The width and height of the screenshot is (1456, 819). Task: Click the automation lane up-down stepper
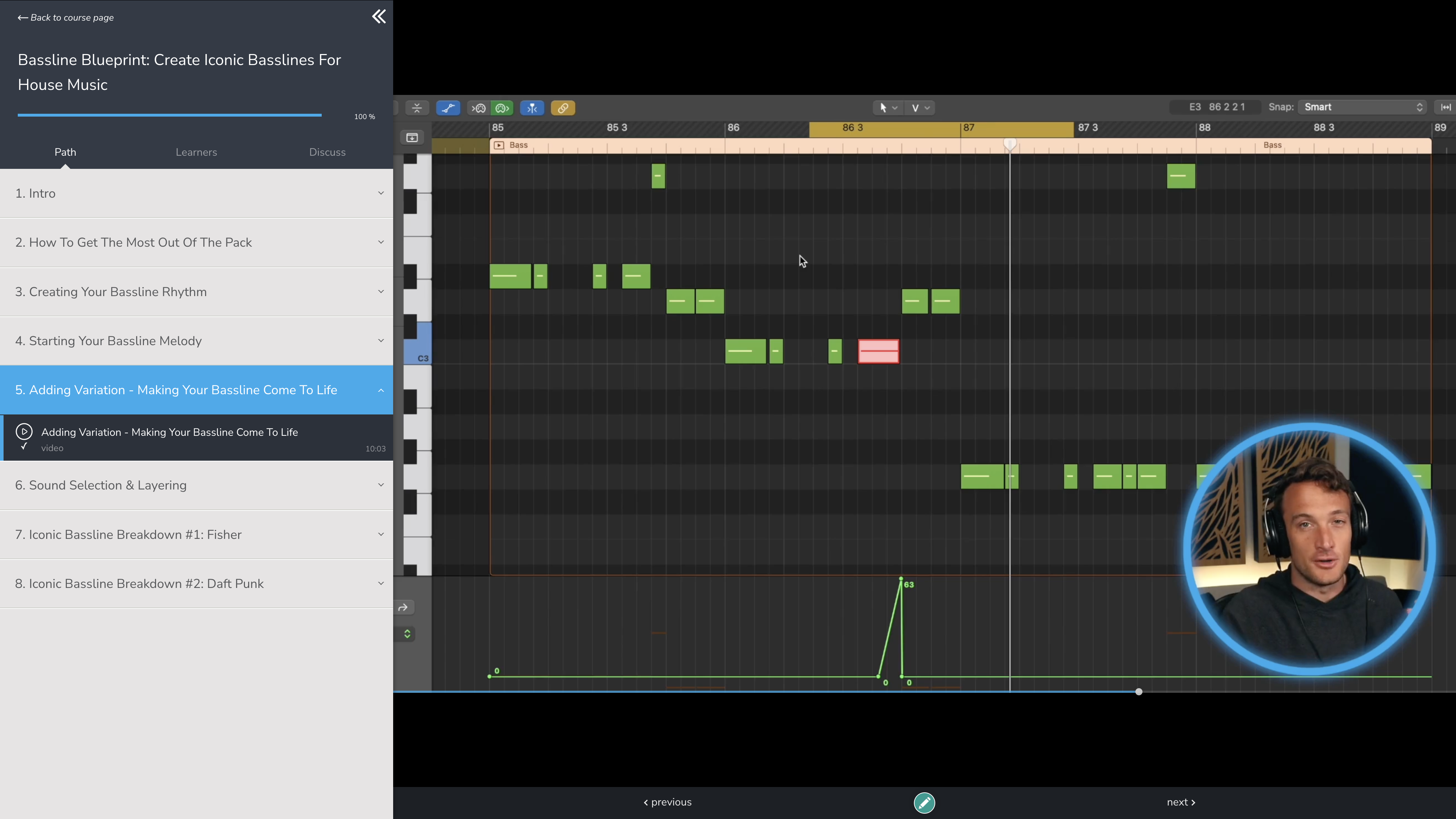[x=407, y=633]
